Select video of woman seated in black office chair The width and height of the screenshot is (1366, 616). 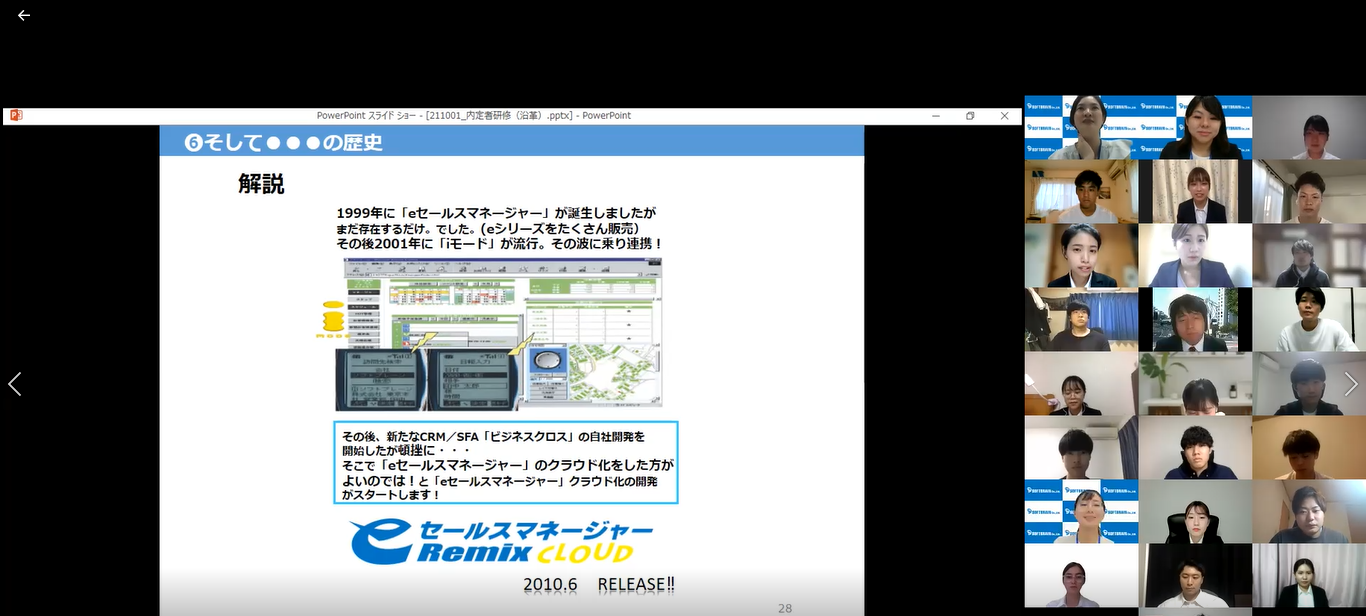point(1195,512)
